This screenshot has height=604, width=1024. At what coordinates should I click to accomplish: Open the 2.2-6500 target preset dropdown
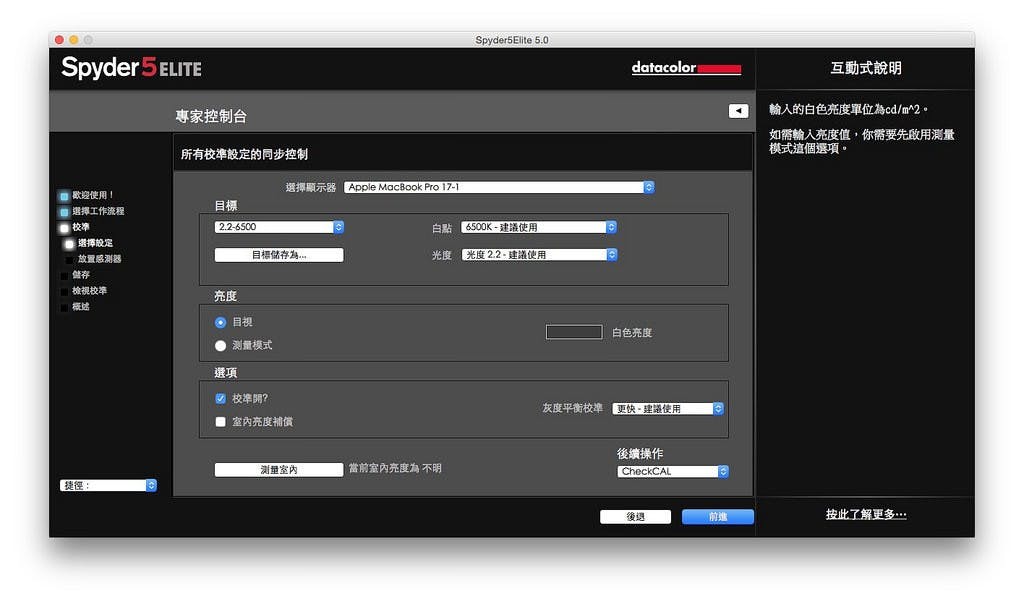click(x=279, y=227)
